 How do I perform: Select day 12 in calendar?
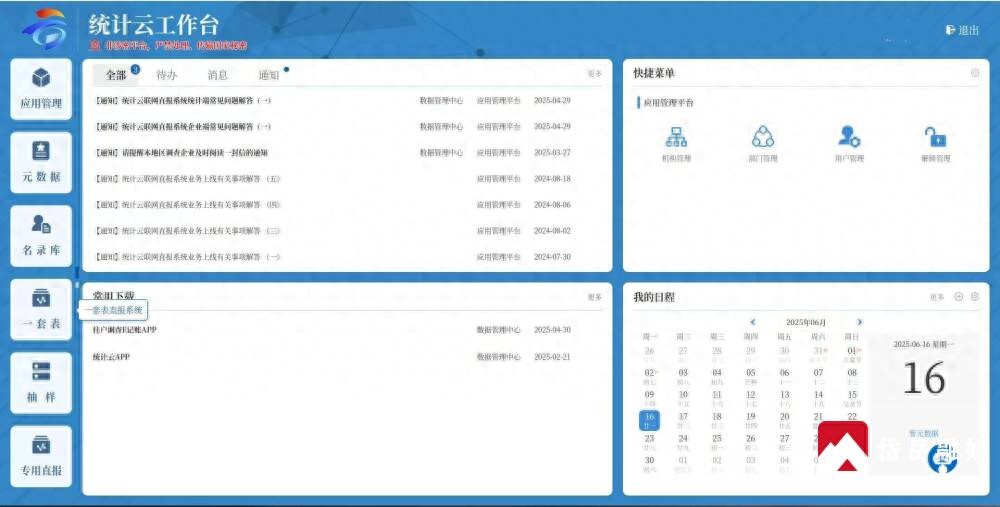751,399
